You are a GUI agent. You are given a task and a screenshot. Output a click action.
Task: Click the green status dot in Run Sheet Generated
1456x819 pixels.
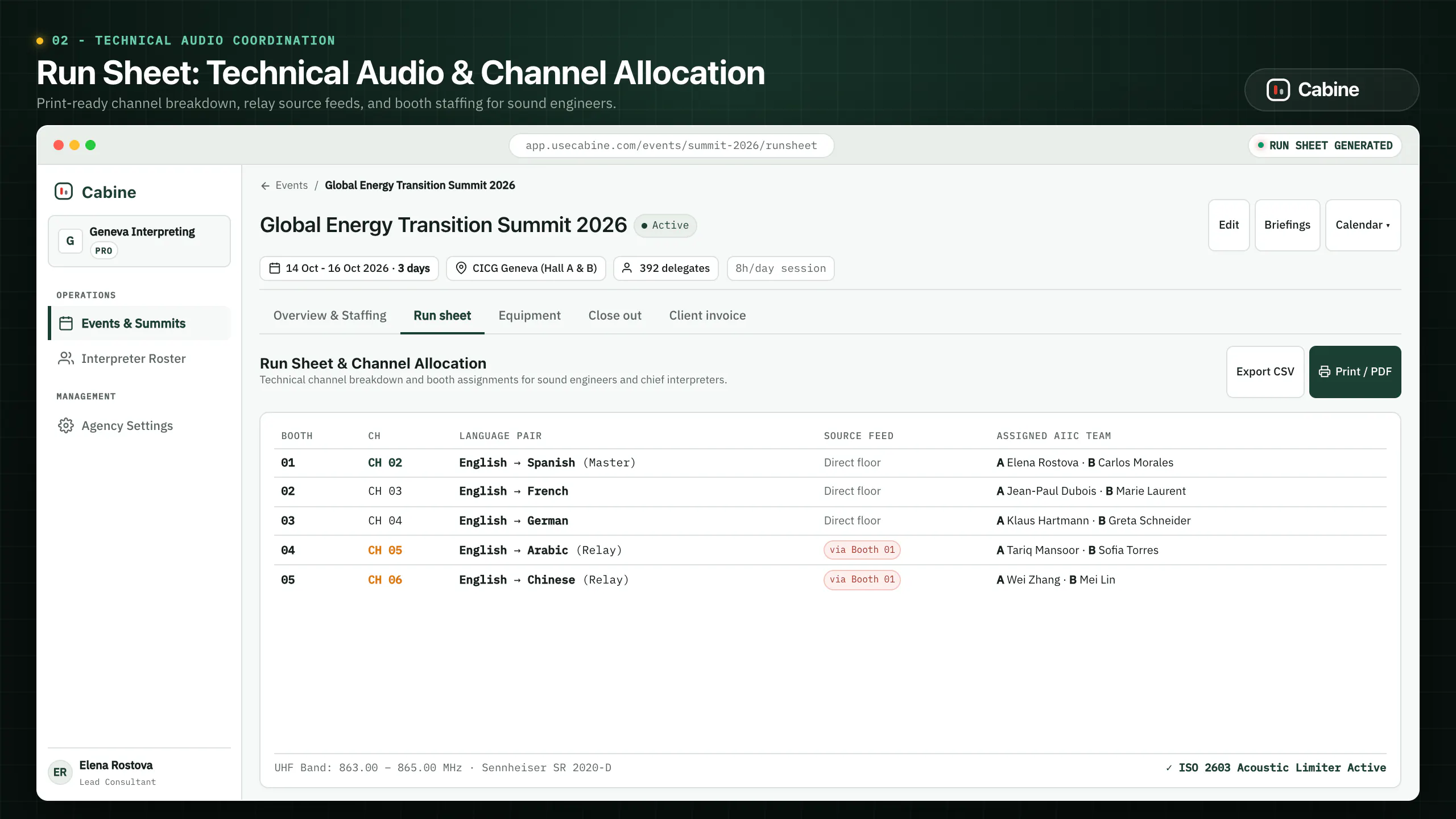point(1261,145)
